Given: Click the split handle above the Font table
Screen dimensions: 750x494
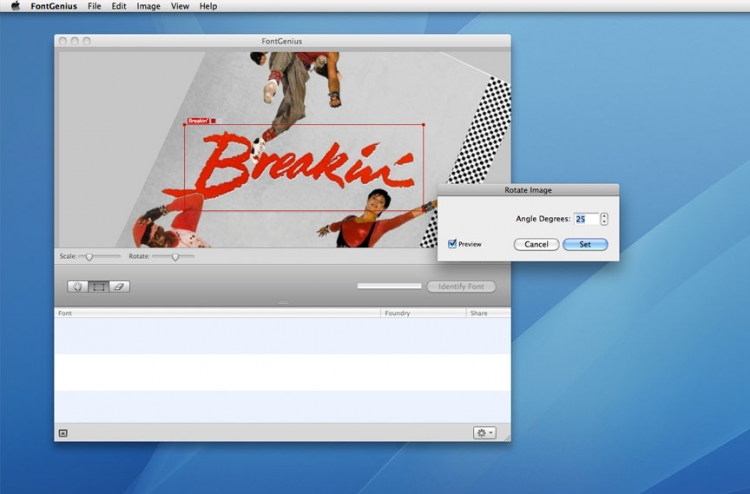Looking at the screenshot, I should pyautogui.click(x=283, y=303).
